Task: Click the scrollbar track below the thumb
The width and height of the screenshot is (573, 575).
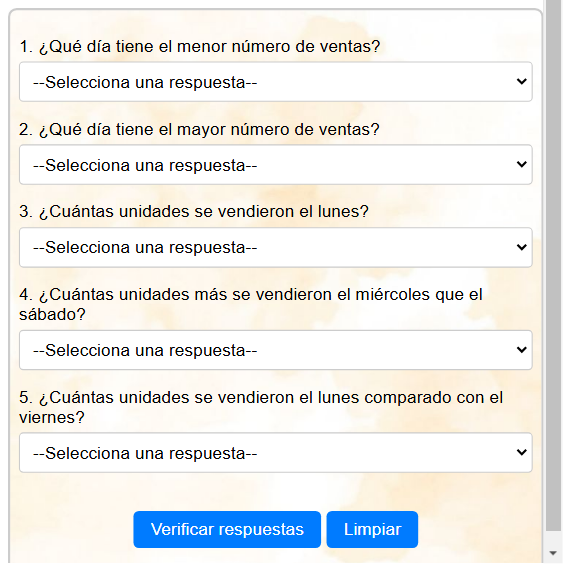Action: (x=554, y=538)
